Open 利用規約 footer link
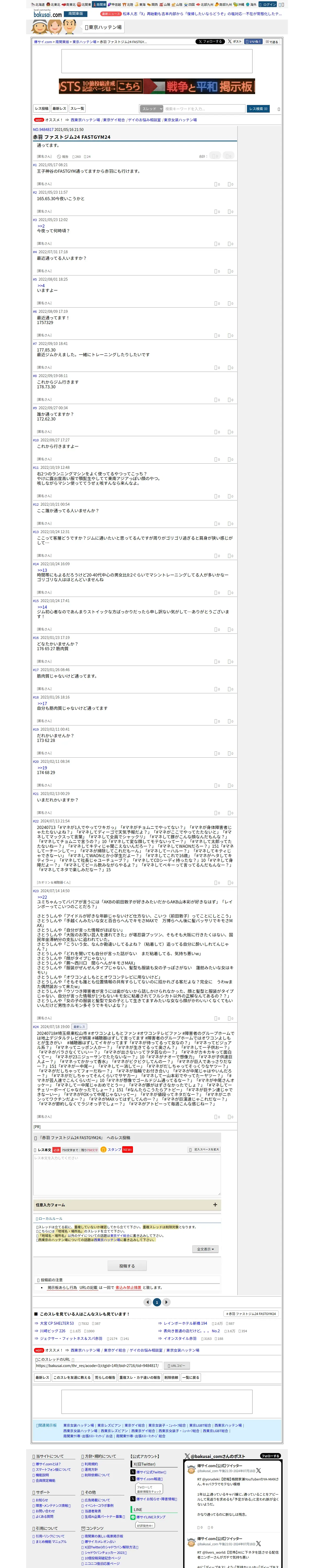The height and width of the screenshot is (1568, 314). pos(90,1464)
